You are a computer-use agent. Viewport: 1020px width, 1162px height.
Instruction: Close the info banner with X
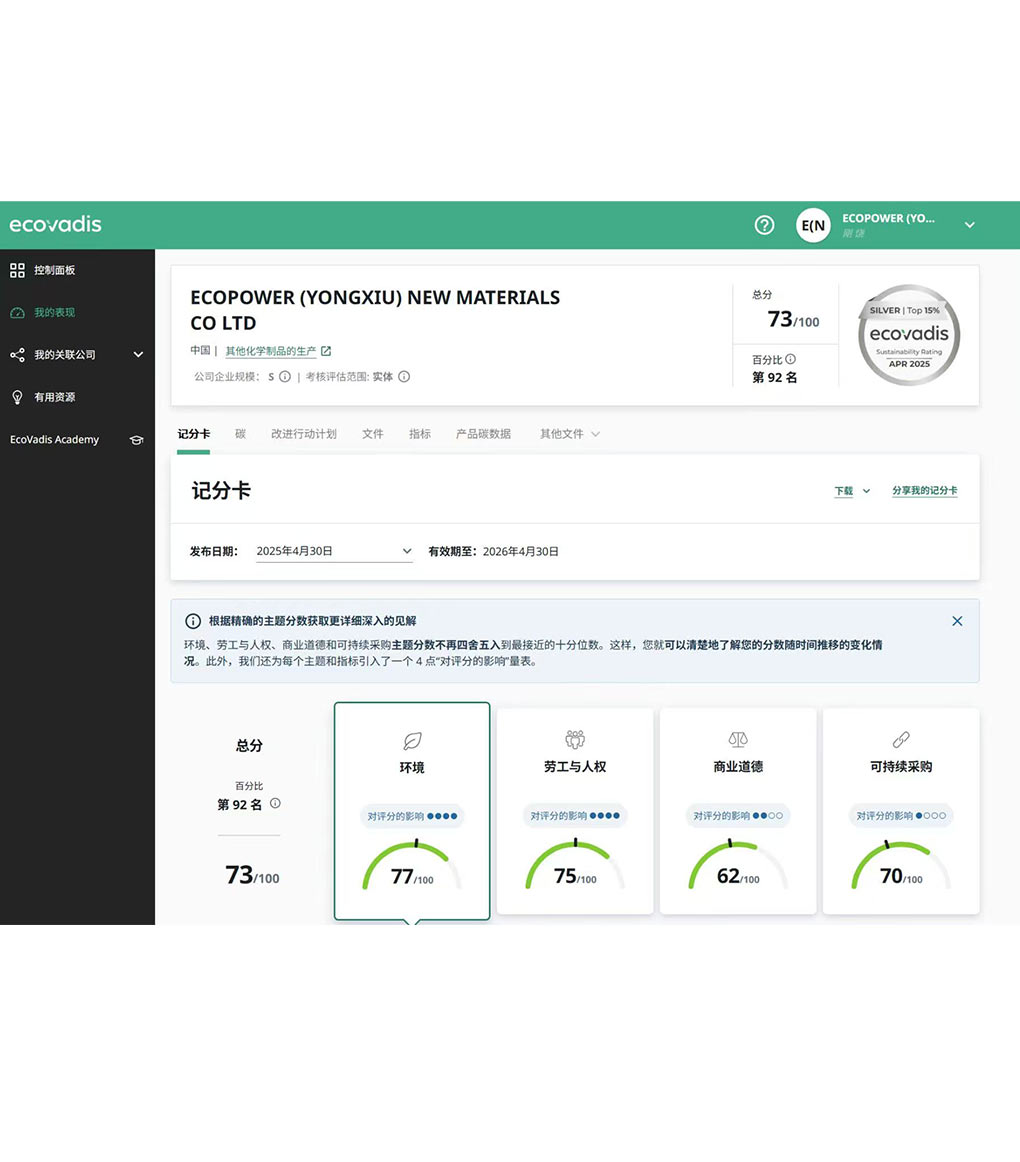(957, 621)
